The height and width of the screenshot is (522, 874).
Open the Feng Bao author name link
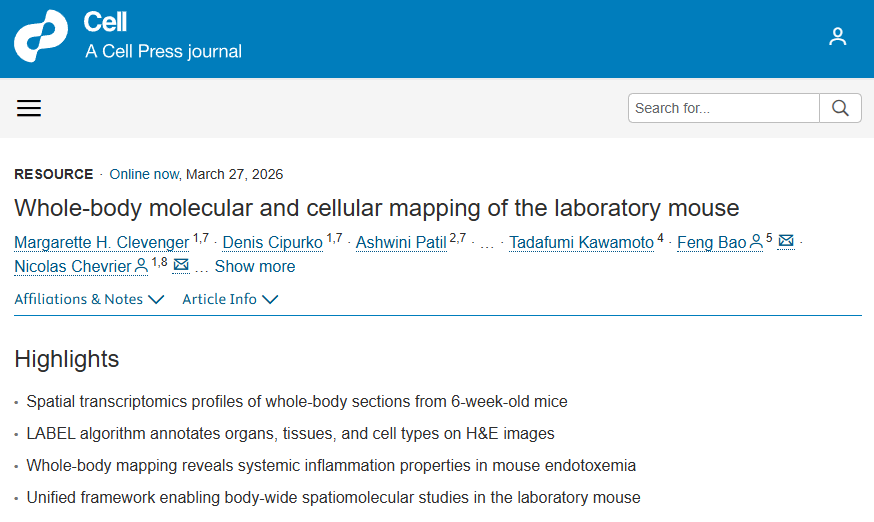coord(711,242)
